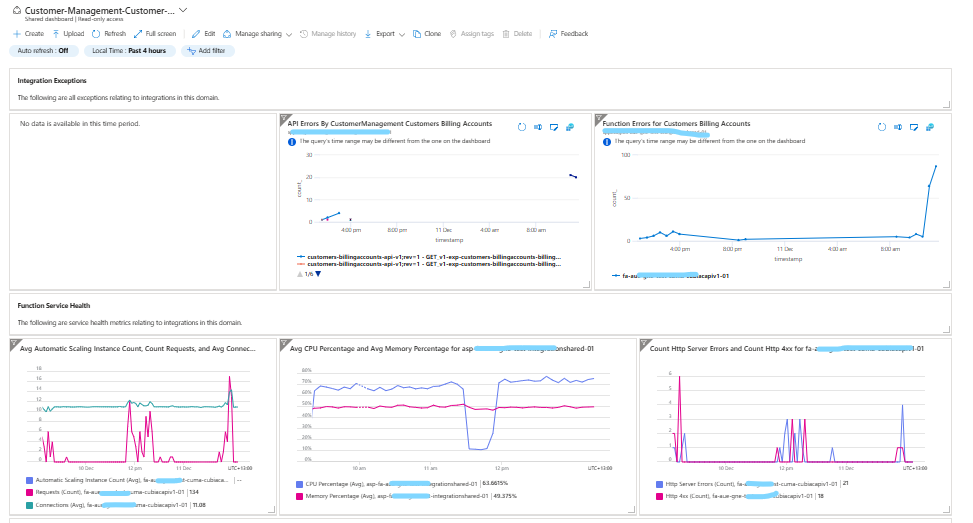973x523 pixels.
Task: Open the Feedback panel
Action: [568, 34]
